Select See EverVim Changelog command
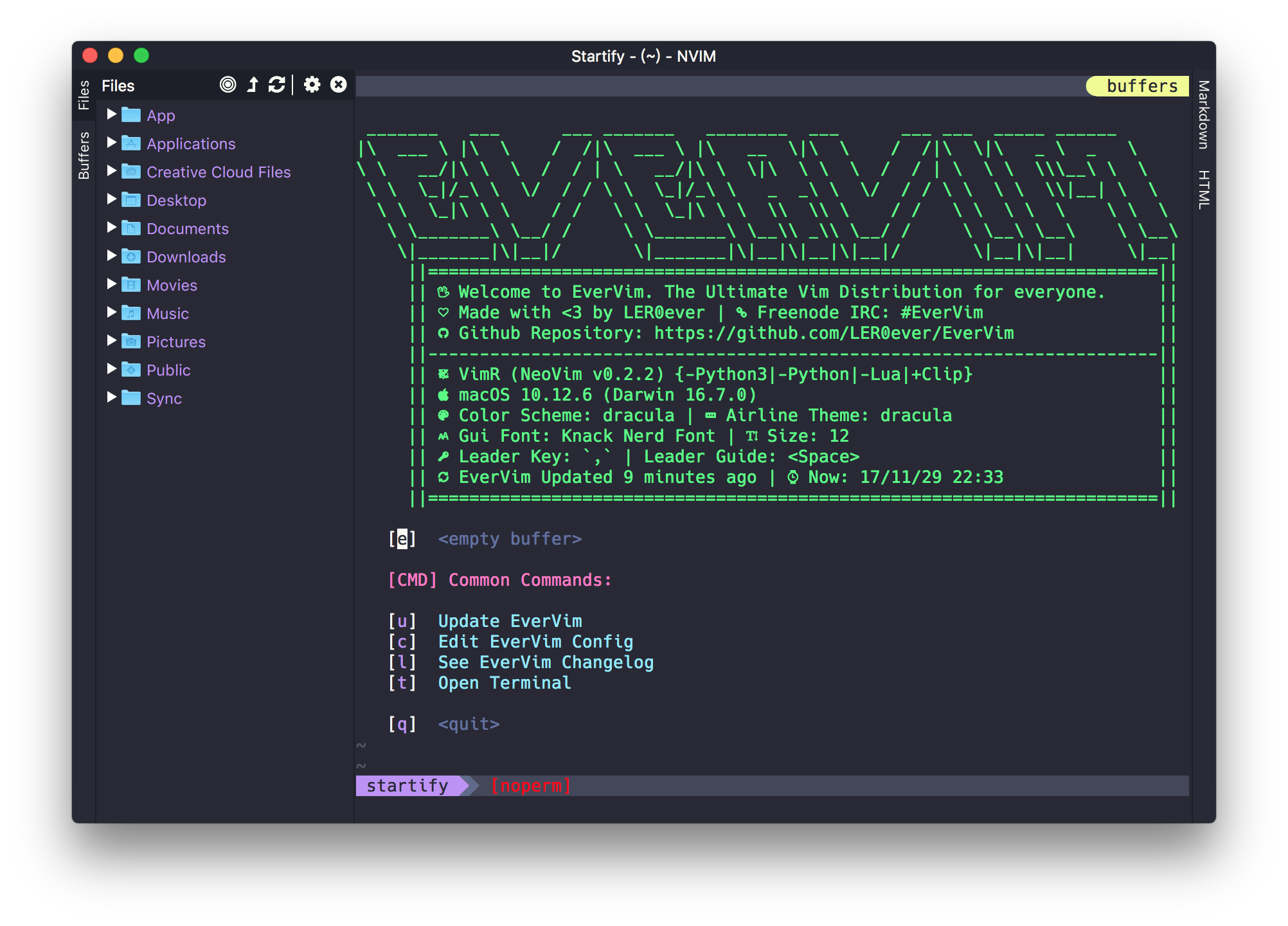 (x=546, y=662)
